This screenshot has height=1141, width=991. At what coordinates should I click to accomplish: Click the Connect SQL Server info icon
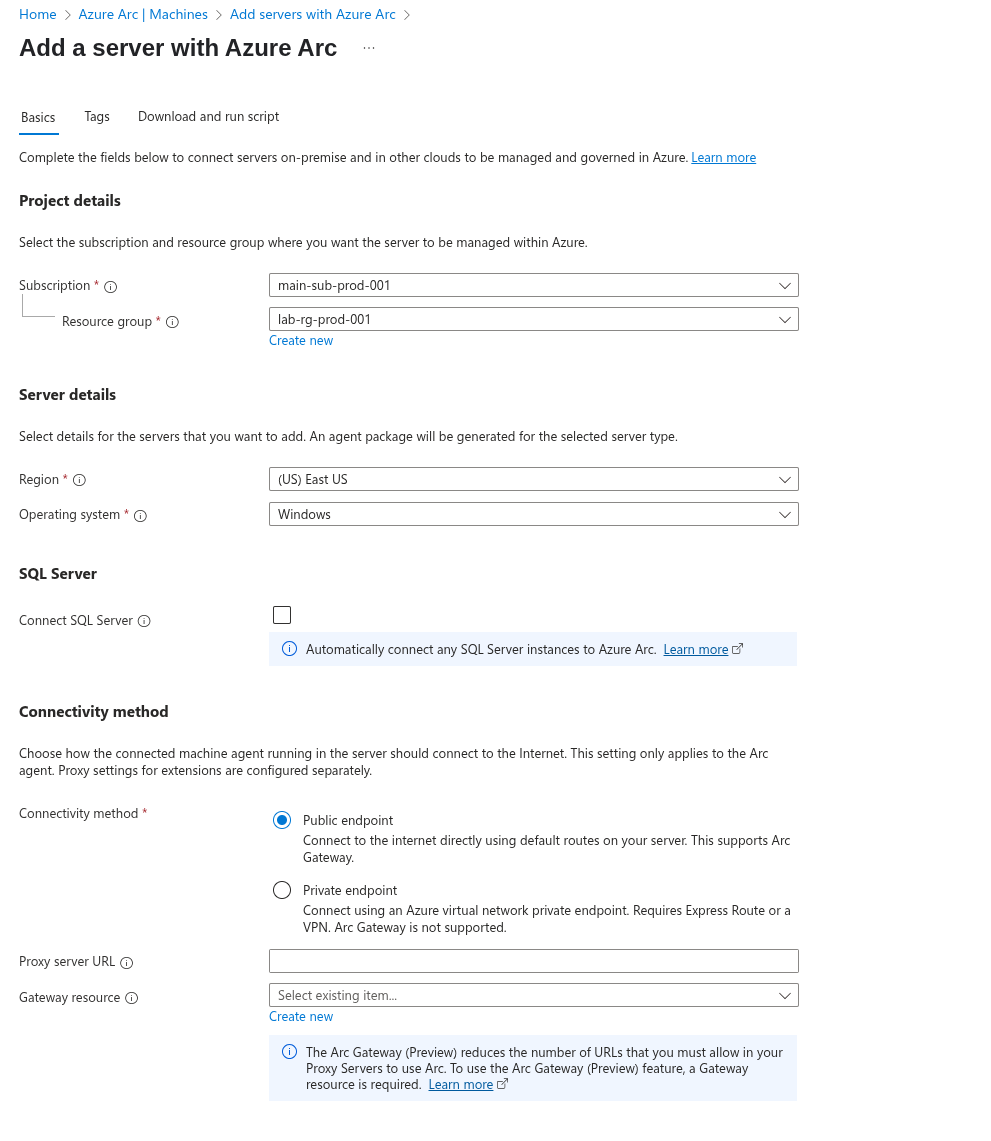144,621
